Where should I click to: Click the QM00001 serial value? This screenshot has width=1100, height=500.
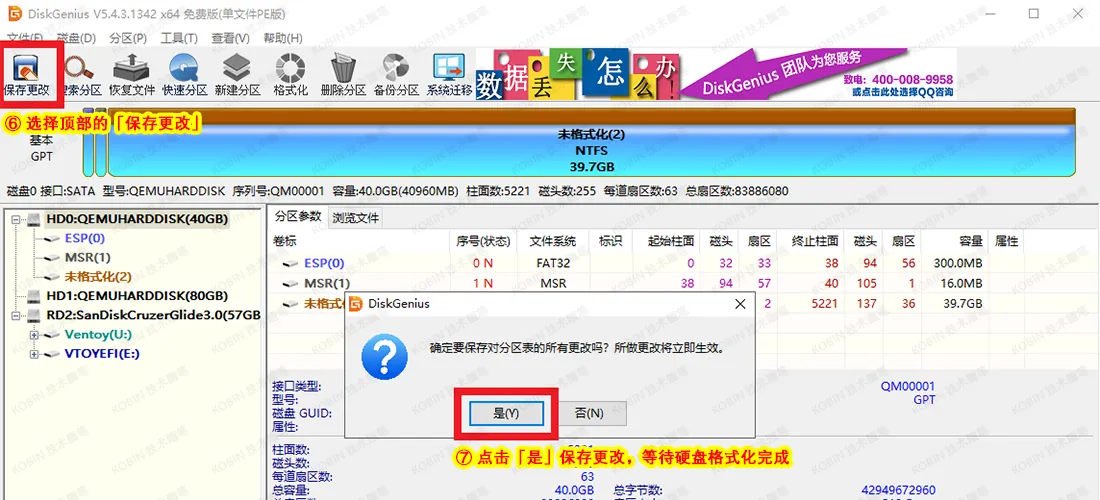(x=908, y=386)
